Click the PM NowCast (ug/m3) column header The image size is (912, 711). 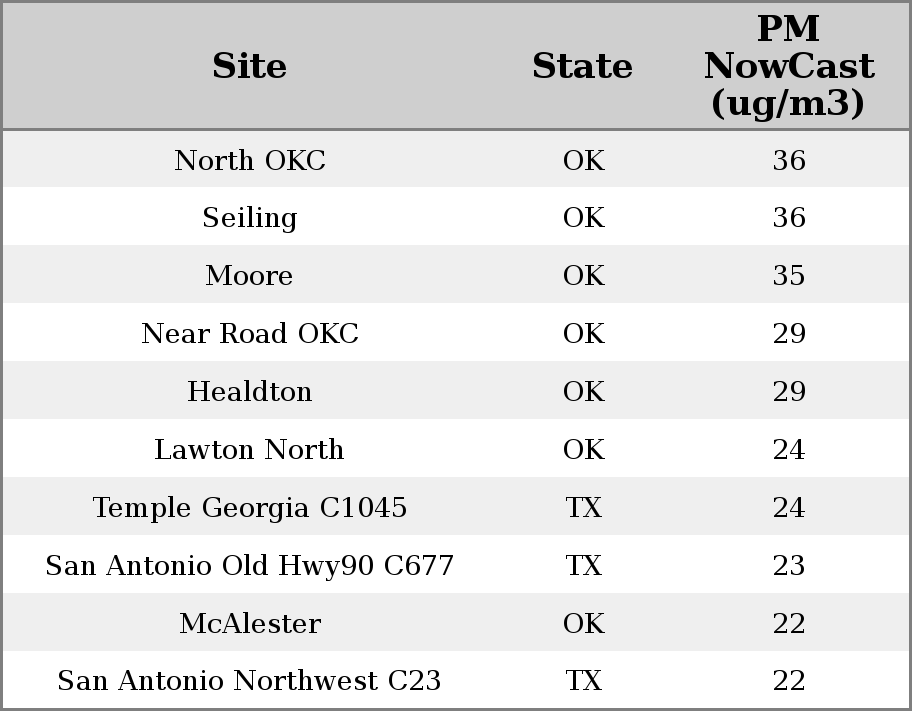[x=788, y=66]
